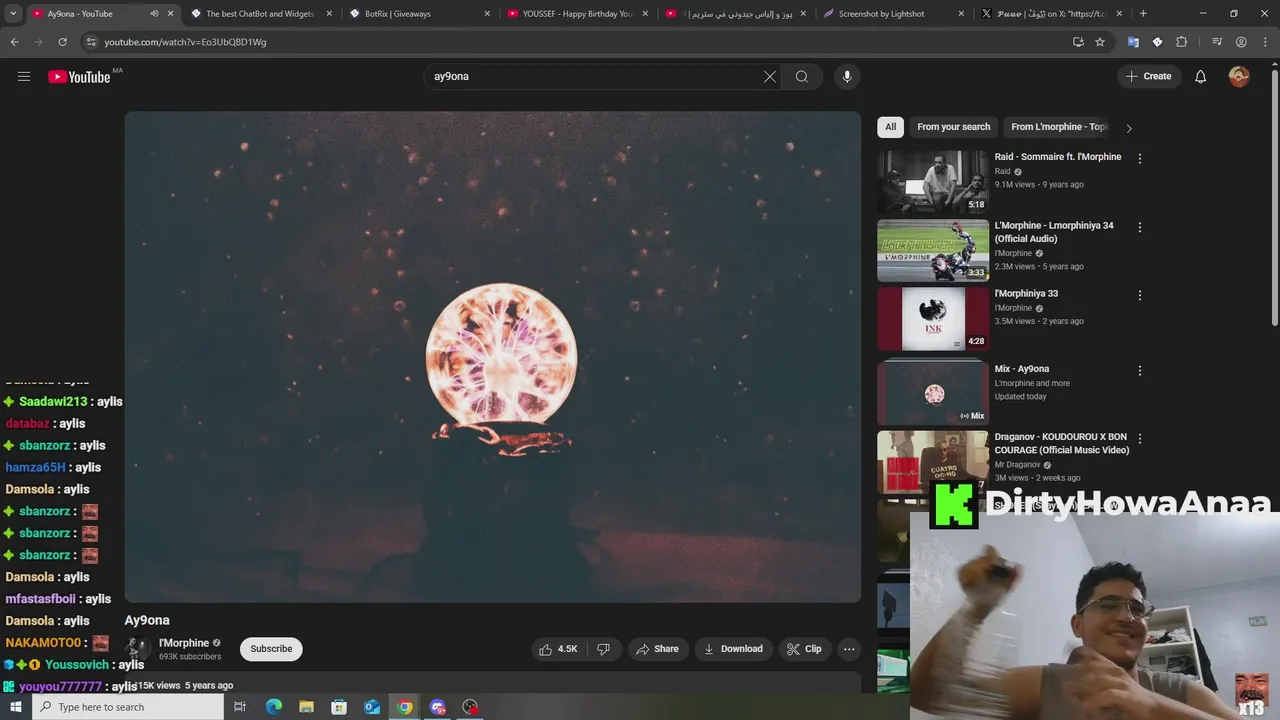Click the Create button
Viewport: 1280px width, 720px height.
1148,76
